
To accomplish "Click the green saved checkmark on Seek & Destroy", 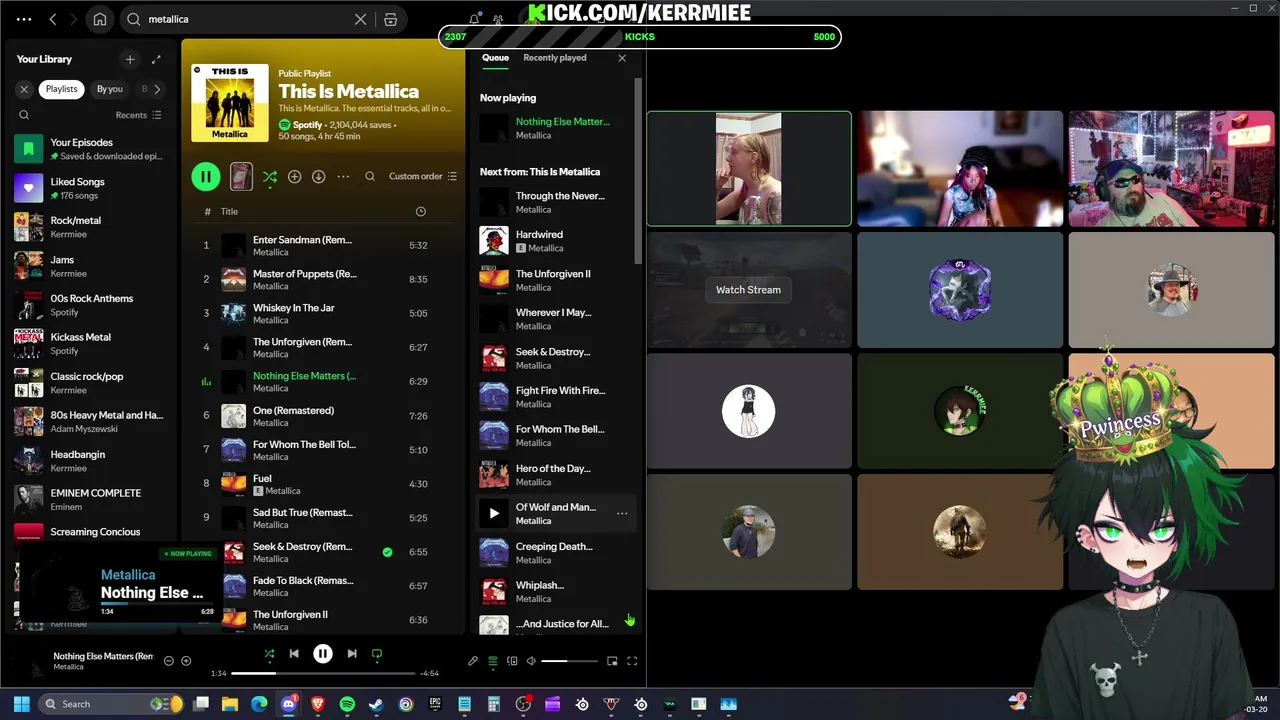I will coord(387,552).
